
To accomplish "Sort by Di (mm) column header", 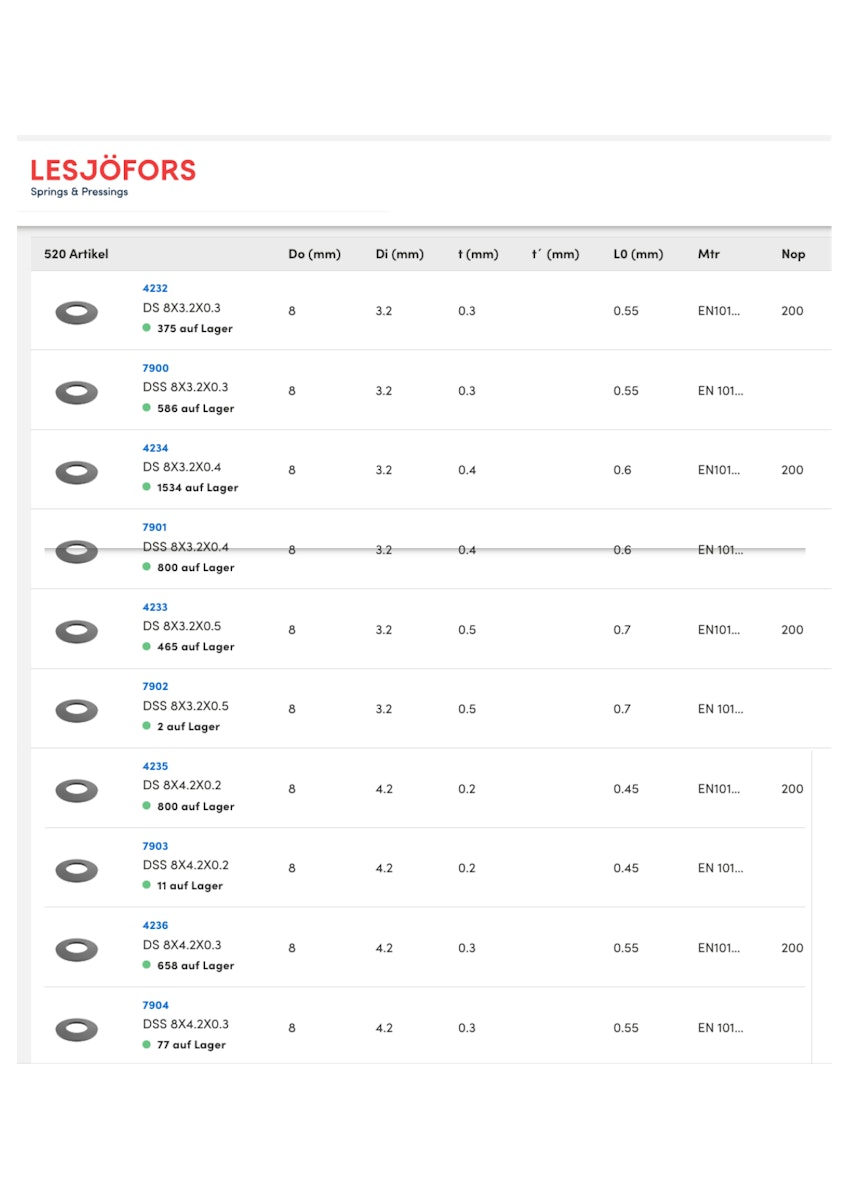I will (x=399, y=254).
